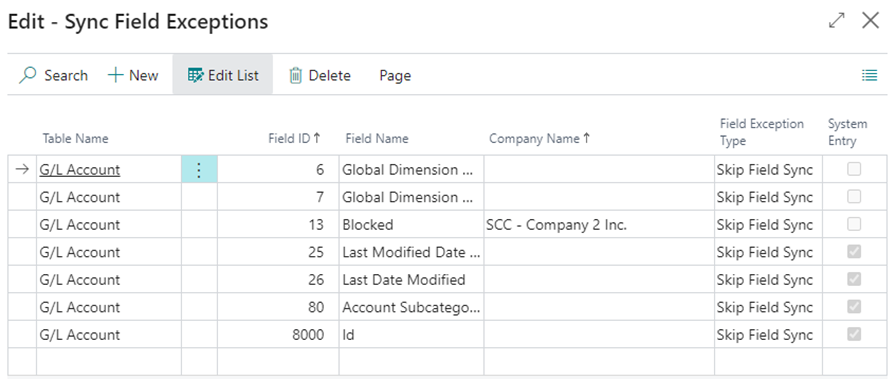Viewport: 896px width, 379px height.
Task: Click the Last Modified Date field cell
Action: [411, 252]
